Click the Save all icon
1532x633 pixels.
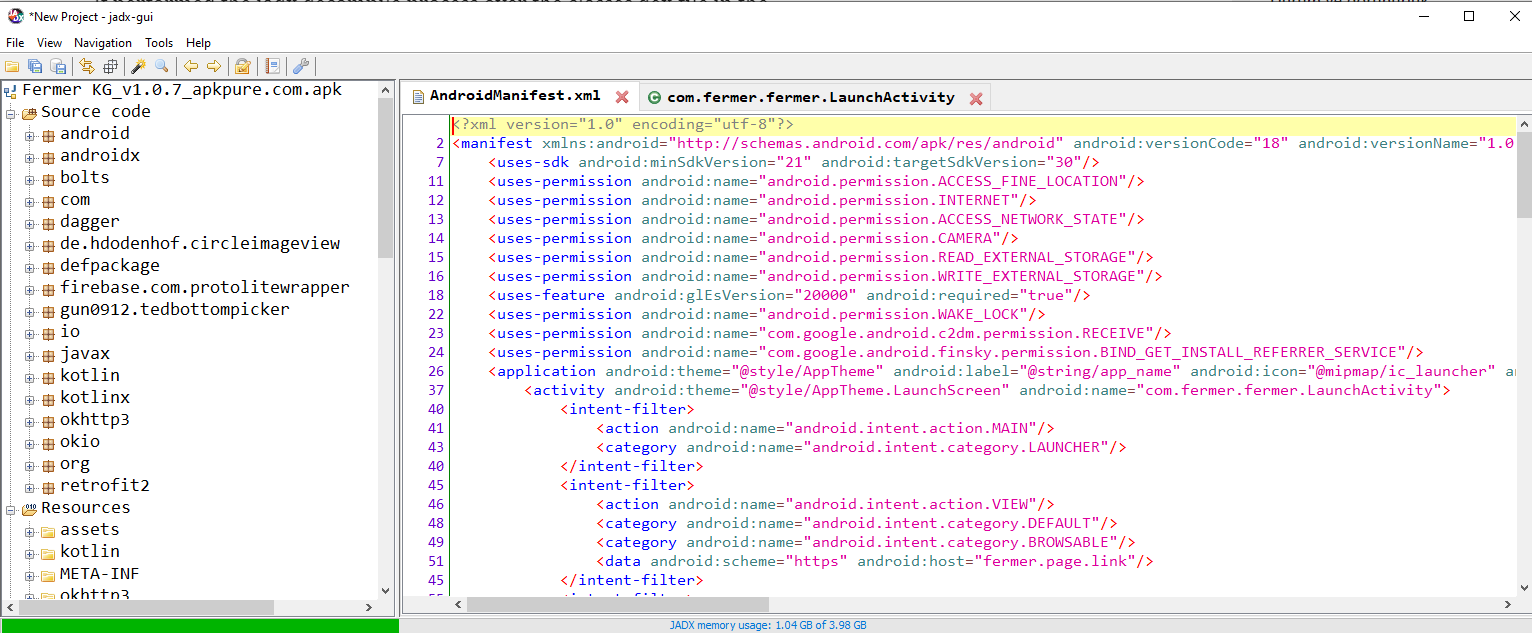pos(35,67)
